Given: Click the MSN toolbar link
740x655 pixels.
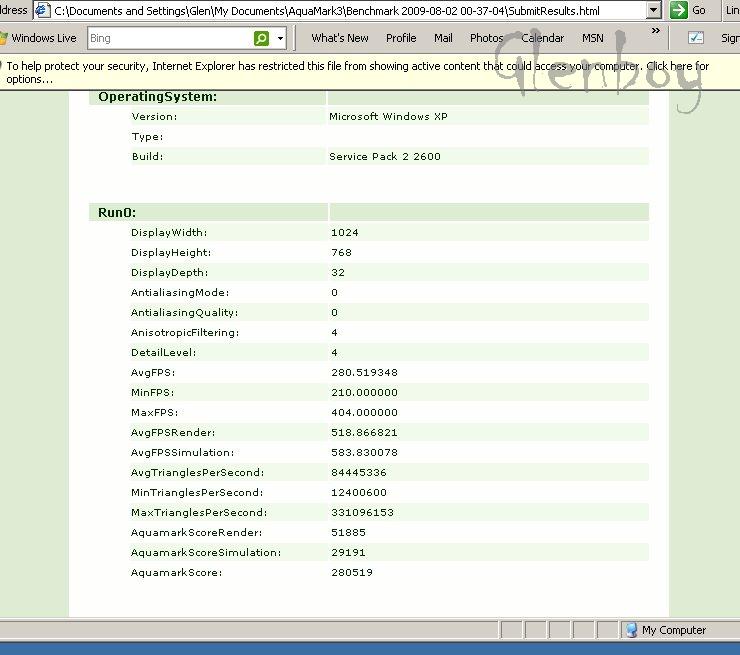Looking at the screenshot, I should tap(592, 38).
